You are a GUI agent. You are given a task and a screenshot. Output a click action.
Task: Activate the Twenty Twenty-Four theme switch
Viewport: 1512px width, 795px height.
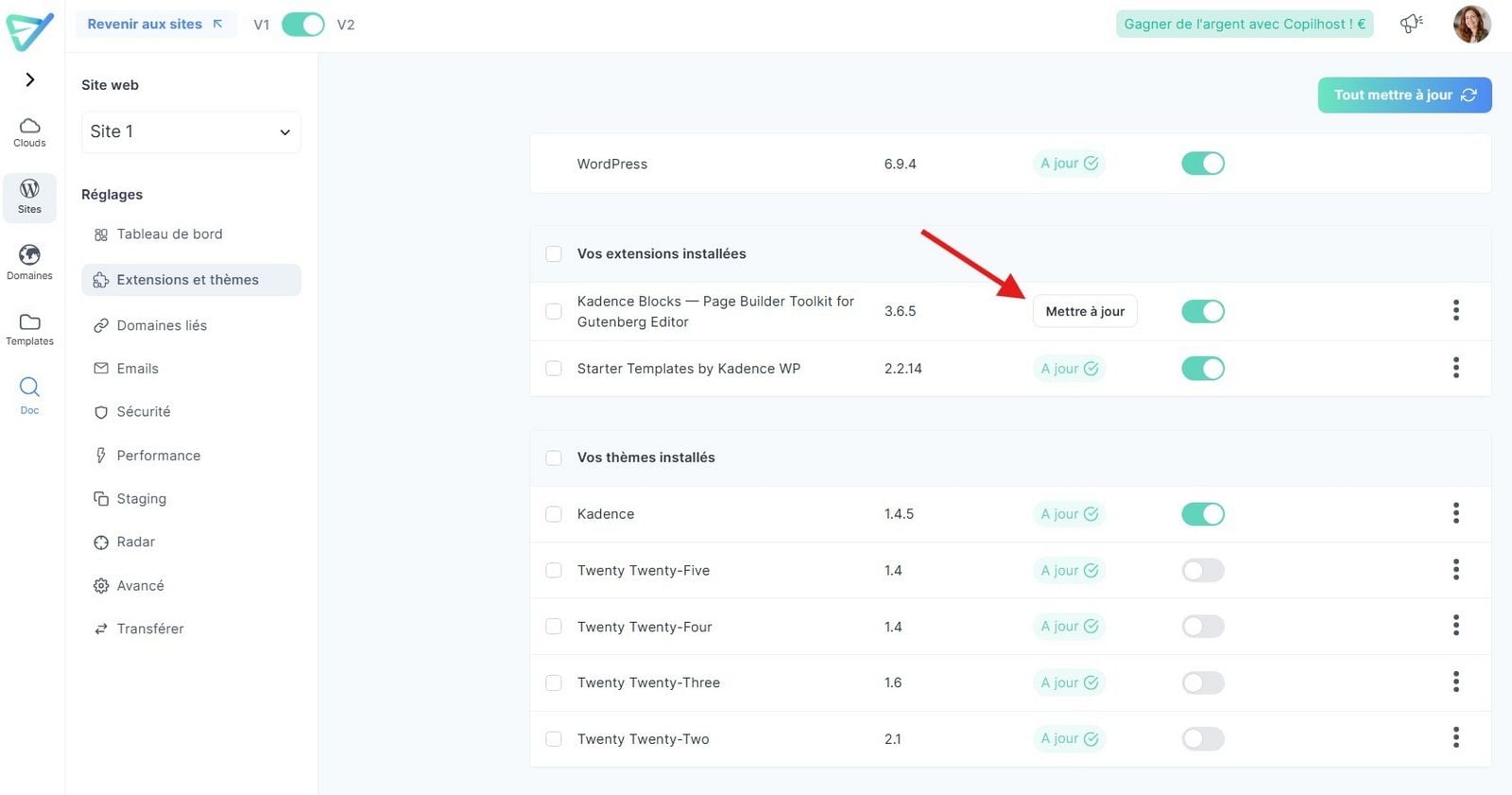(1203, 626)
